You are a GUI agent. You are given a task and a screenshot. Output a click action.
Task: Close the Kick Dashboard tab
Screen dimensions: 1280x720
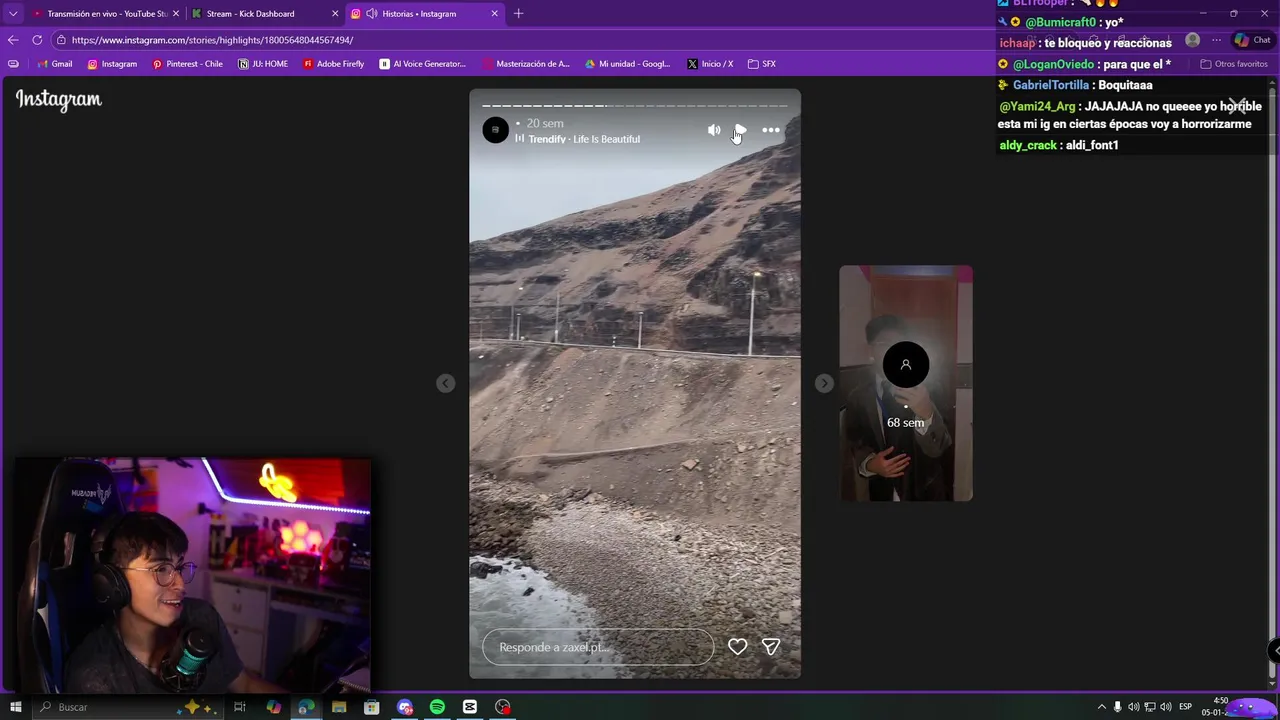(x=335, y=14)
